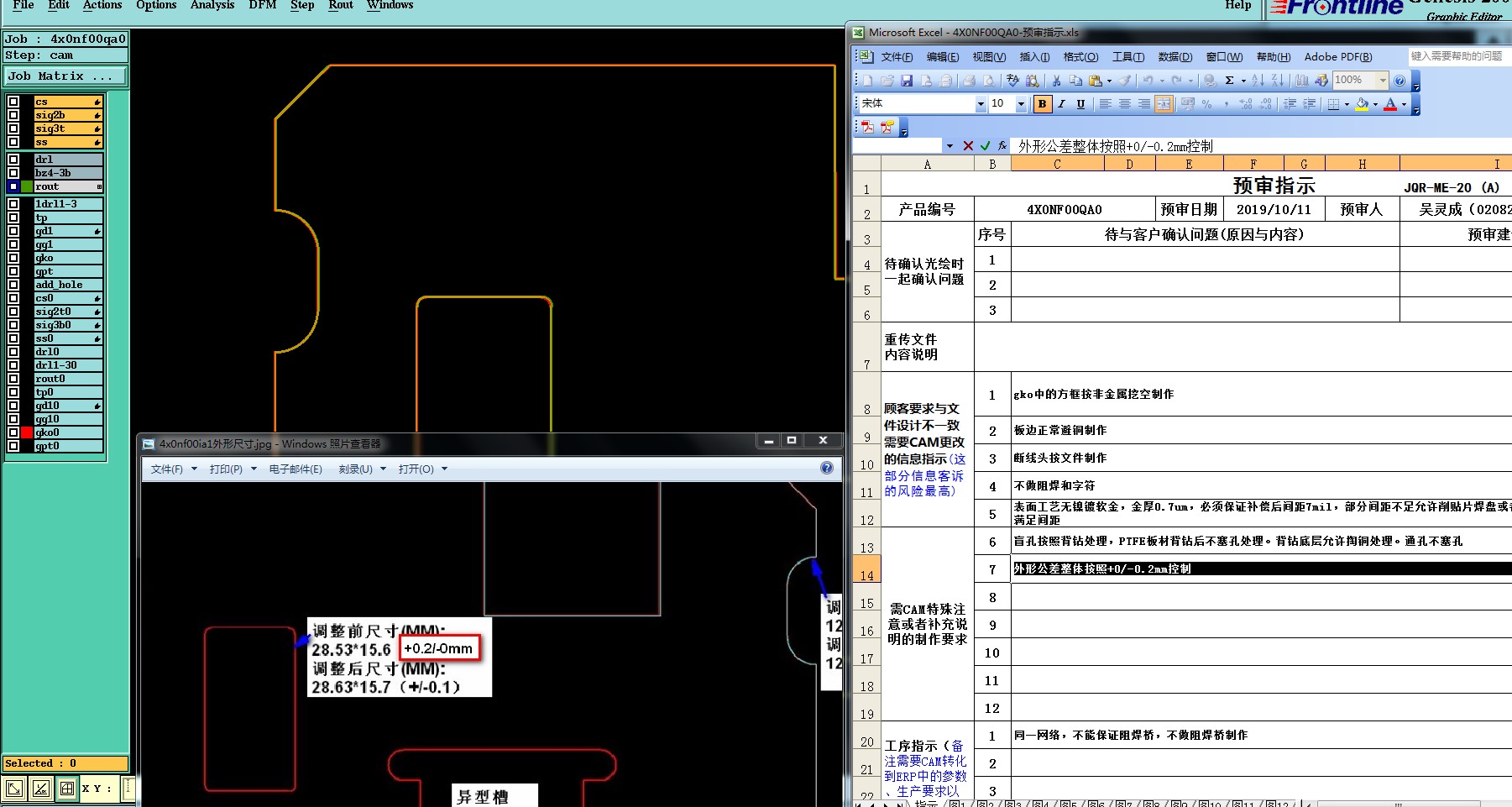Open the Adobe PDF(B) menu in Excel
1512x807 pixels.
click(1338, 57)
